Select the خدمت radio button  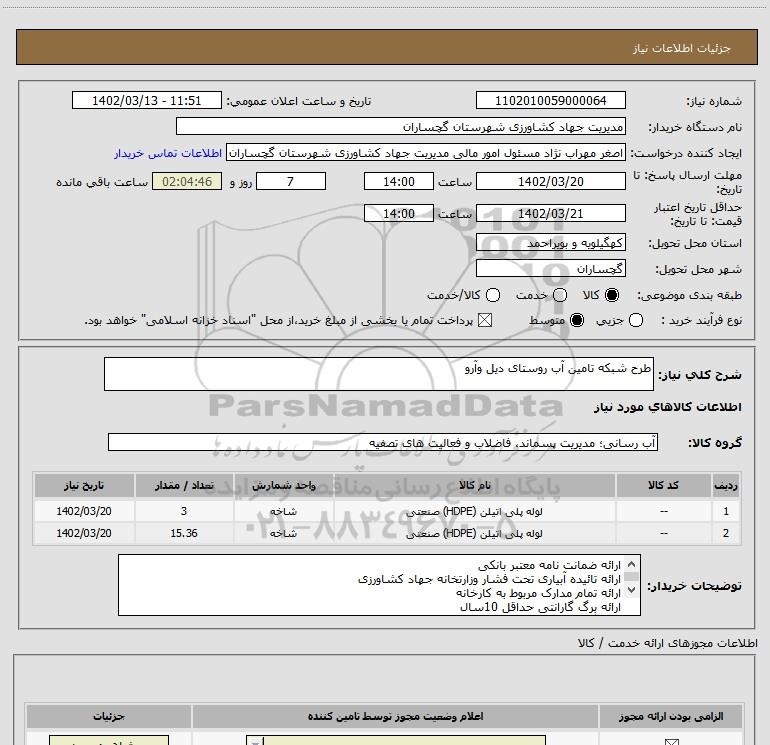(x=560, y=295)
